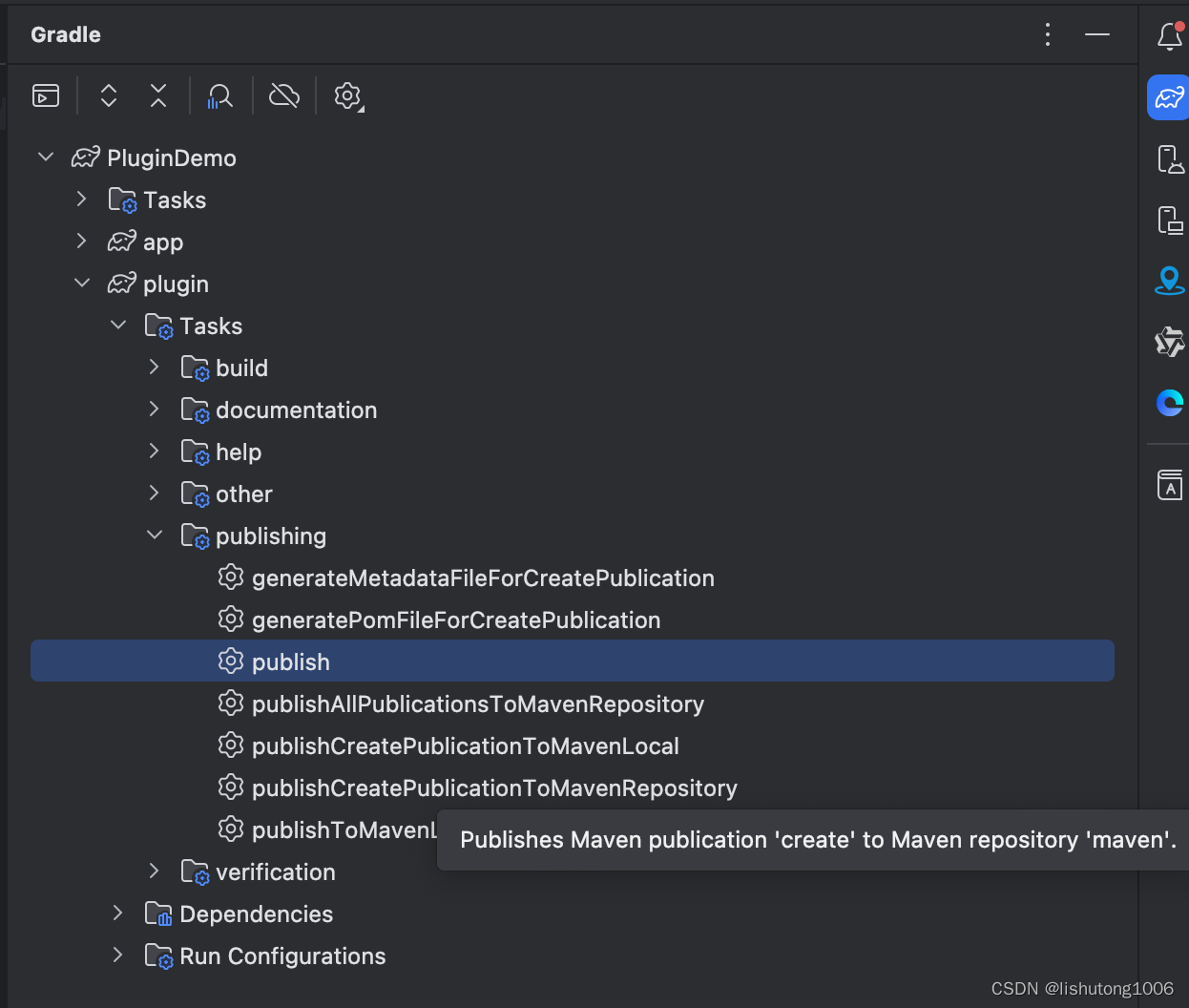Select the verification group label
1189x1008 pixels.
(x=275, y=871)
